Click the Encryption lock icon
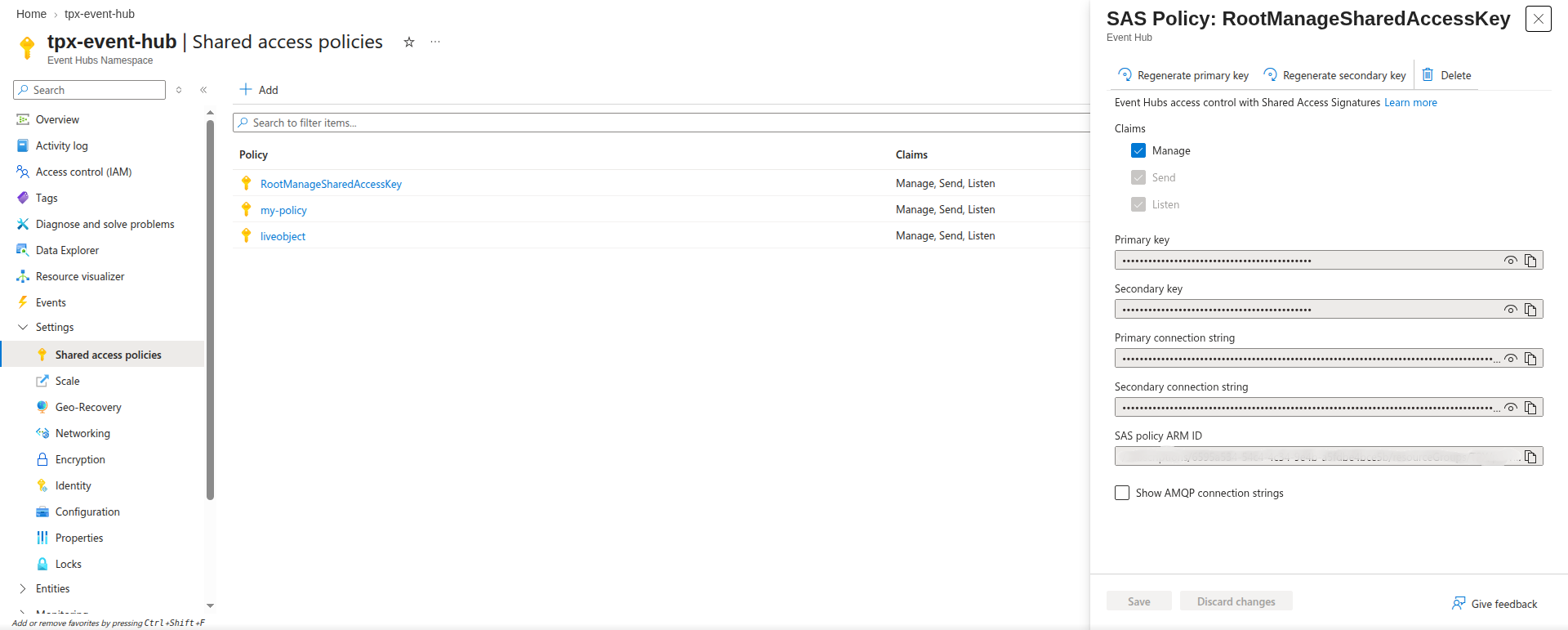Screen dimensions: 1568x630 pos(42,459)
